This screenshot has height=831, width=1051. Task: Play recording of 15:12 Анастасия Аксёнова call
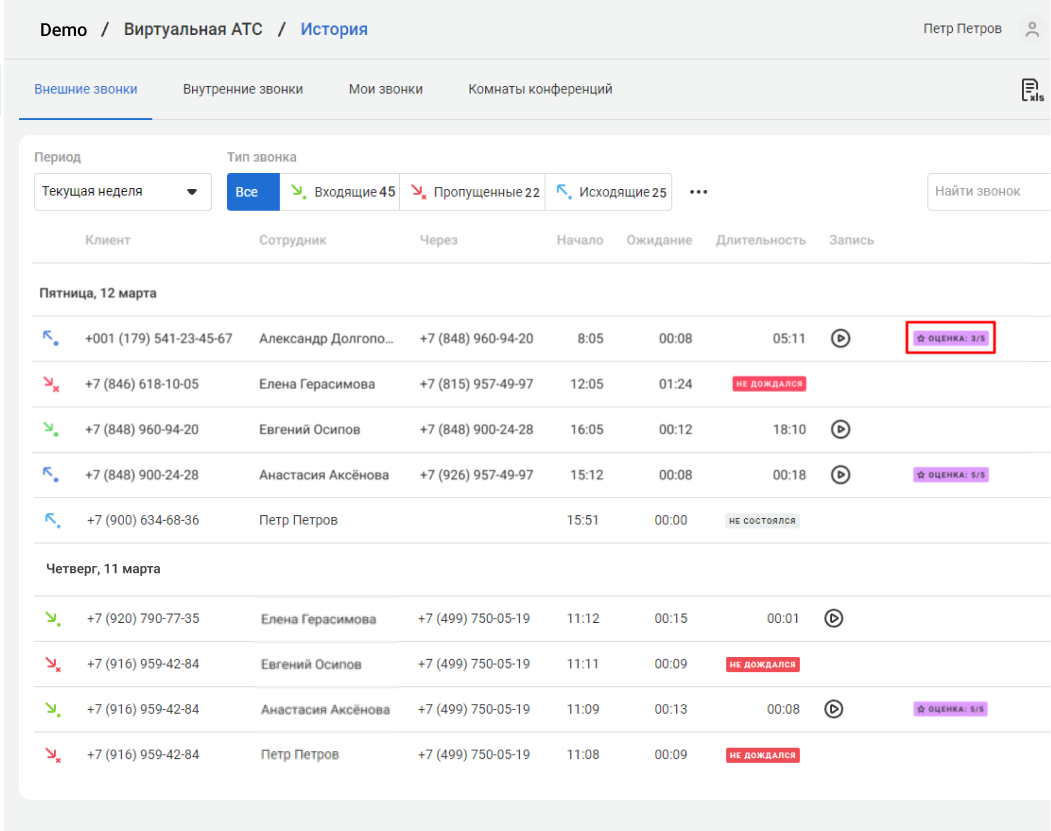[841, 475]
